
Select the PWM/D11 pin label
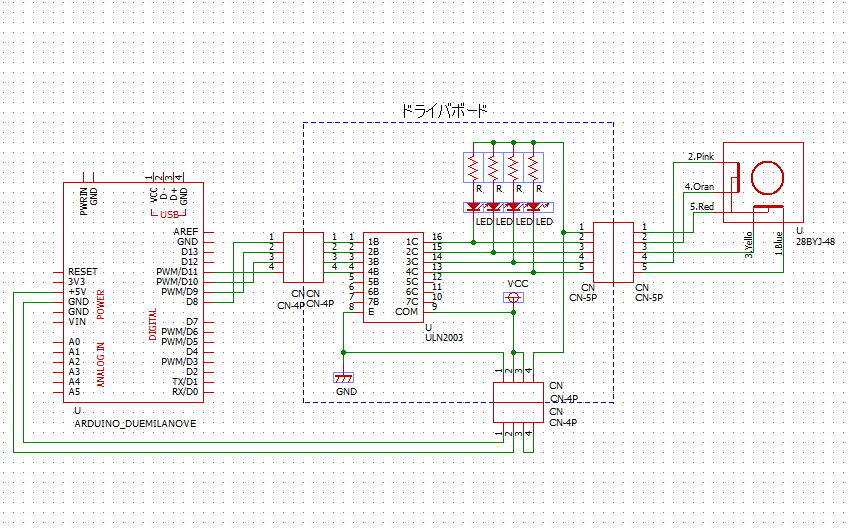(176, 271)
